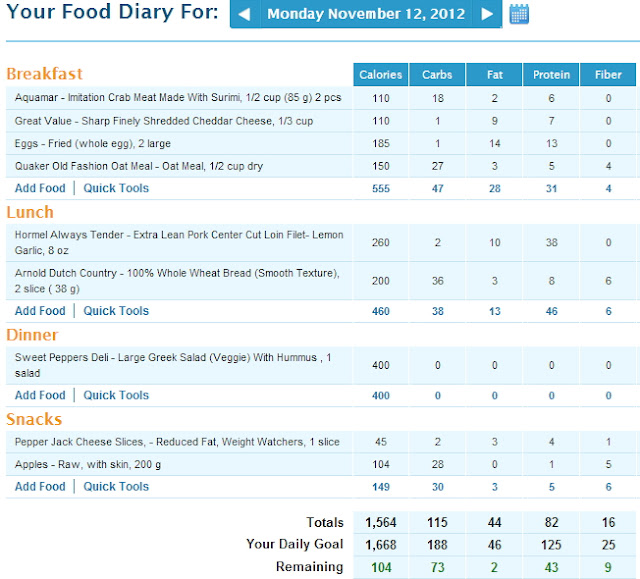This screenshot has width=640, height=579.
Task: Open Quick Tools under Snacks
Action: (116, 487)
